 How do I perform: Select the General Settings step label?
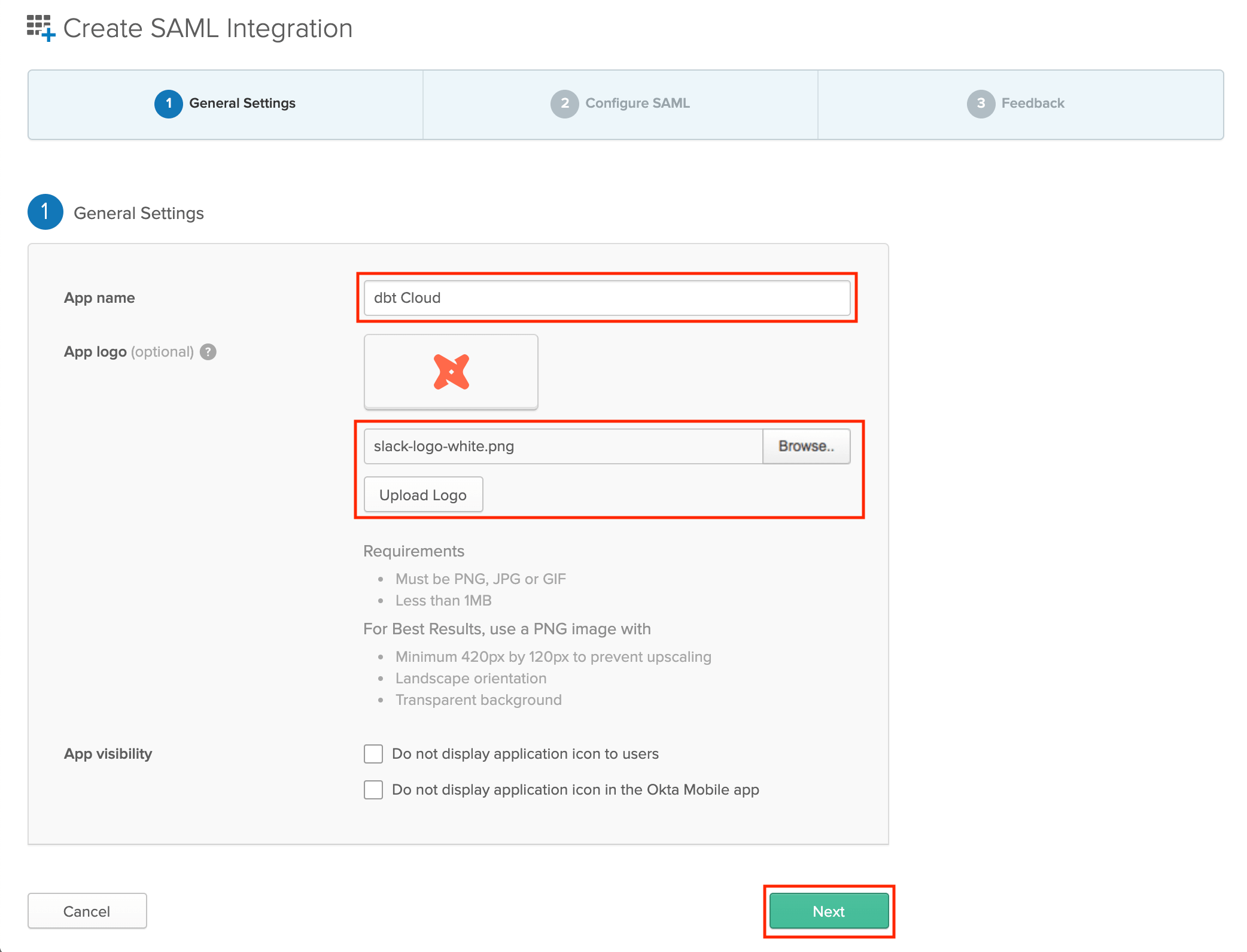pos(242,103)
